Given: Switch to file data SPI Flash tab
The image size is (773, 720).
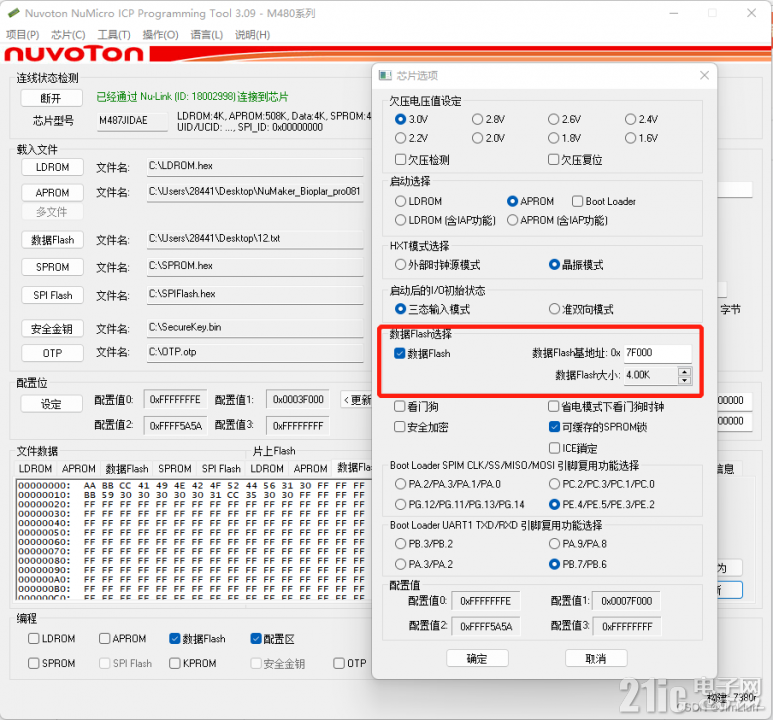Looking at the screenshot, I should coord(221,468).
